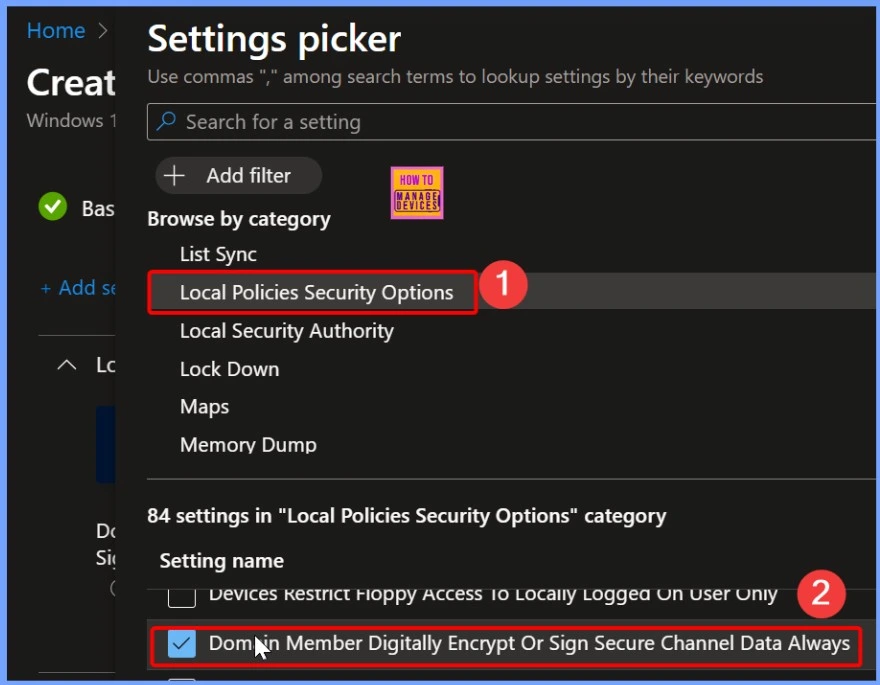Select the Local Policies Security Options category
The image size is (880, 685).
click(316, 293)
